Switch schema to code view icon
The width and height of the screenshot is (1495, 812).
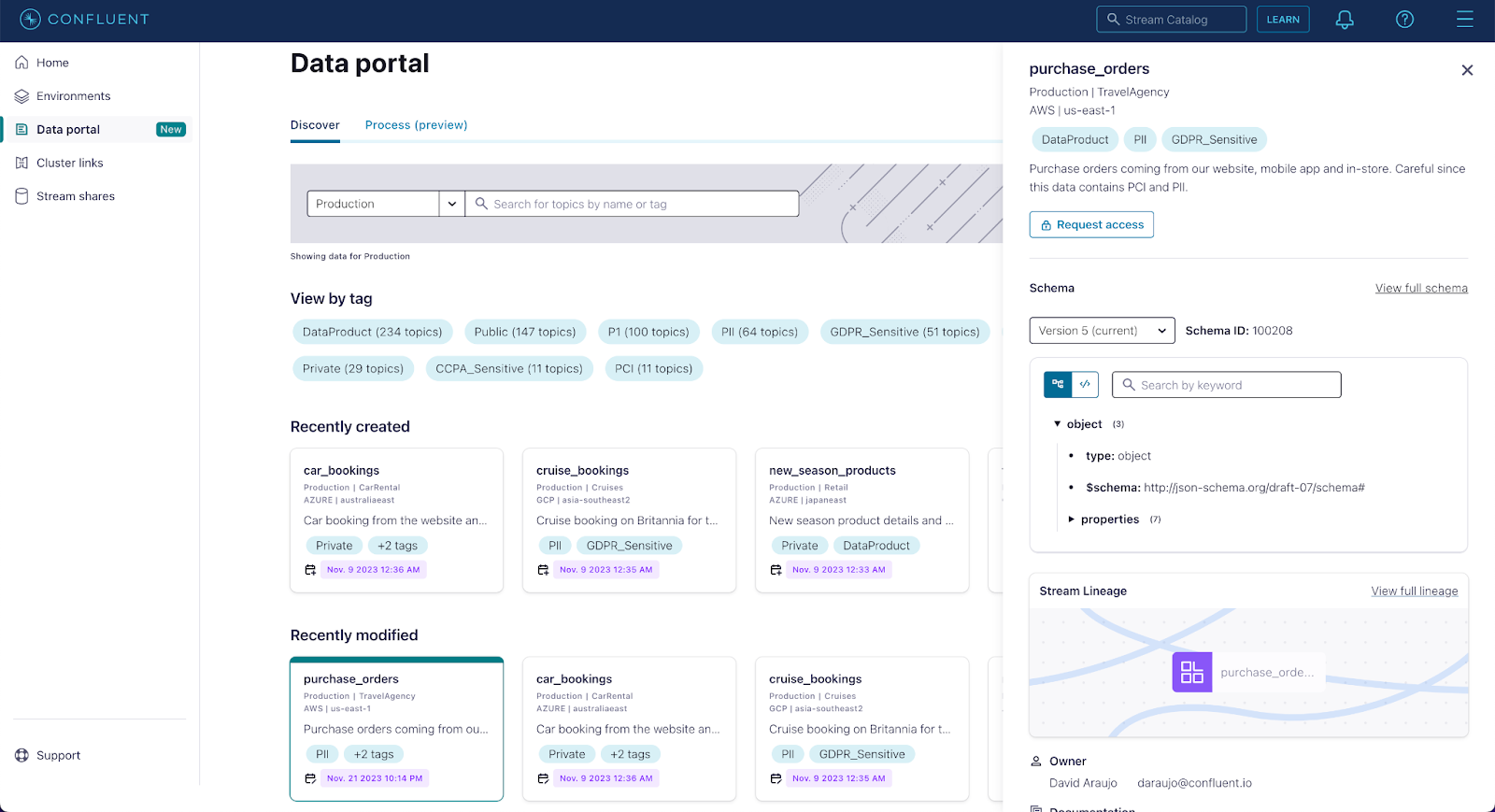(1085, 384)
